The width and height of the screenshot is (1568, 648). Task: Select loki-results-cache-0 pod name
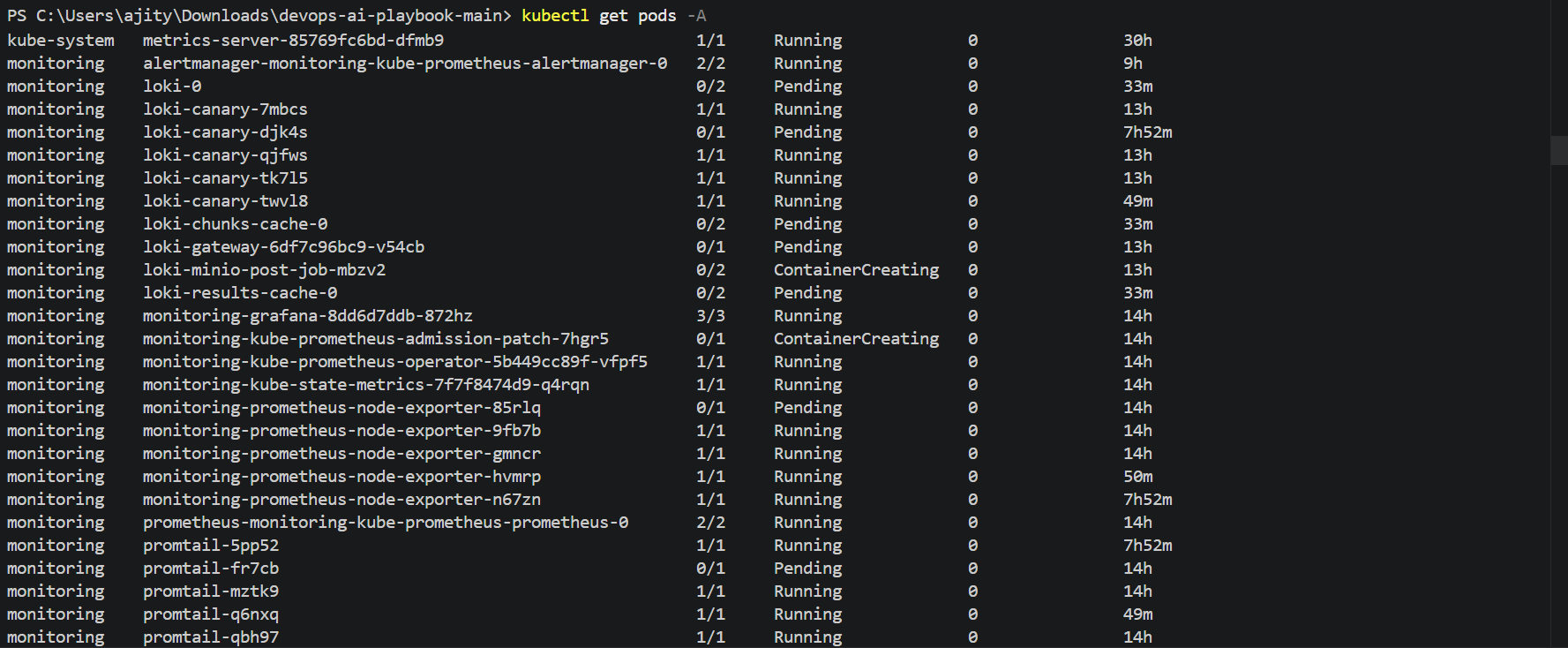point(240,293)
